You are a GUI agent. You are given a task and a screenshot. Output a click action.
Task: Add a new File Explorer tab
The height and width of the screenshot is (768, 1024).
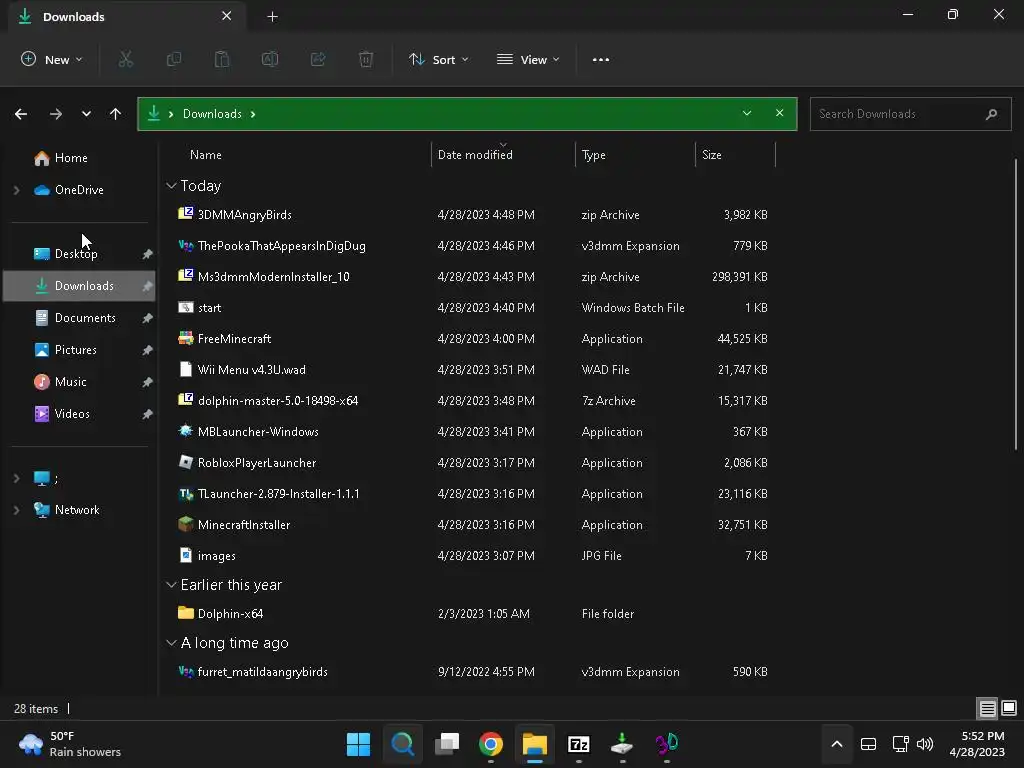tap(272, 17)
